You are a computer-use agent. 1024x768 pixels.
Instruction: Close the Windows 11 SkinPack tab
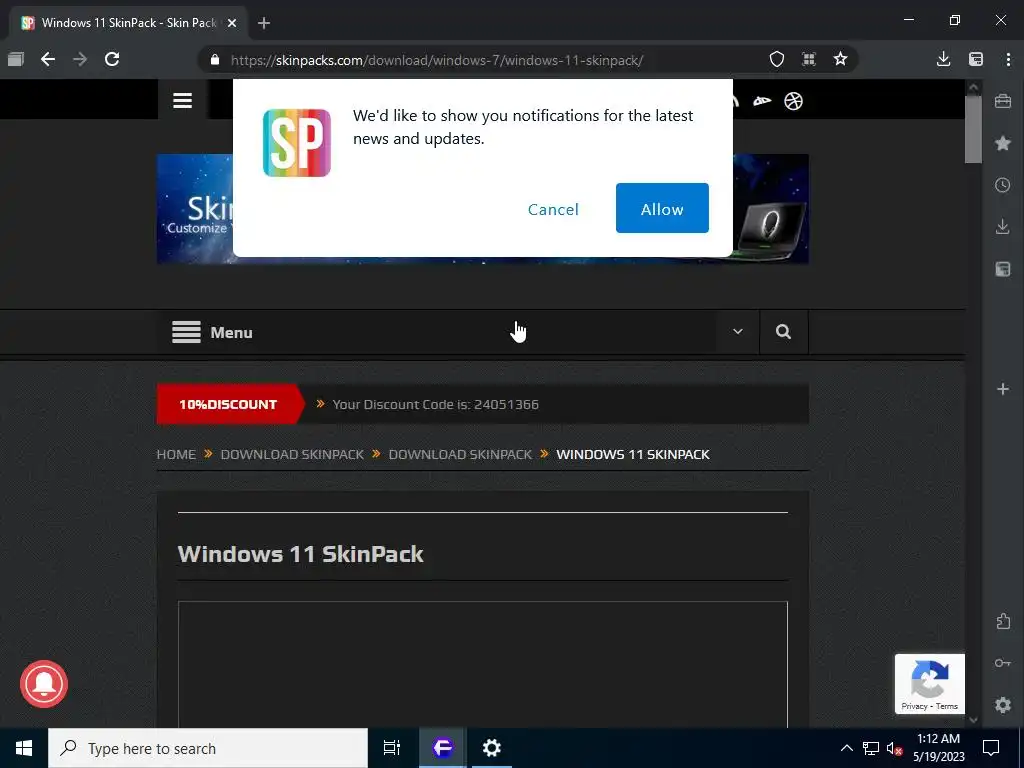(x=232, y=23)
